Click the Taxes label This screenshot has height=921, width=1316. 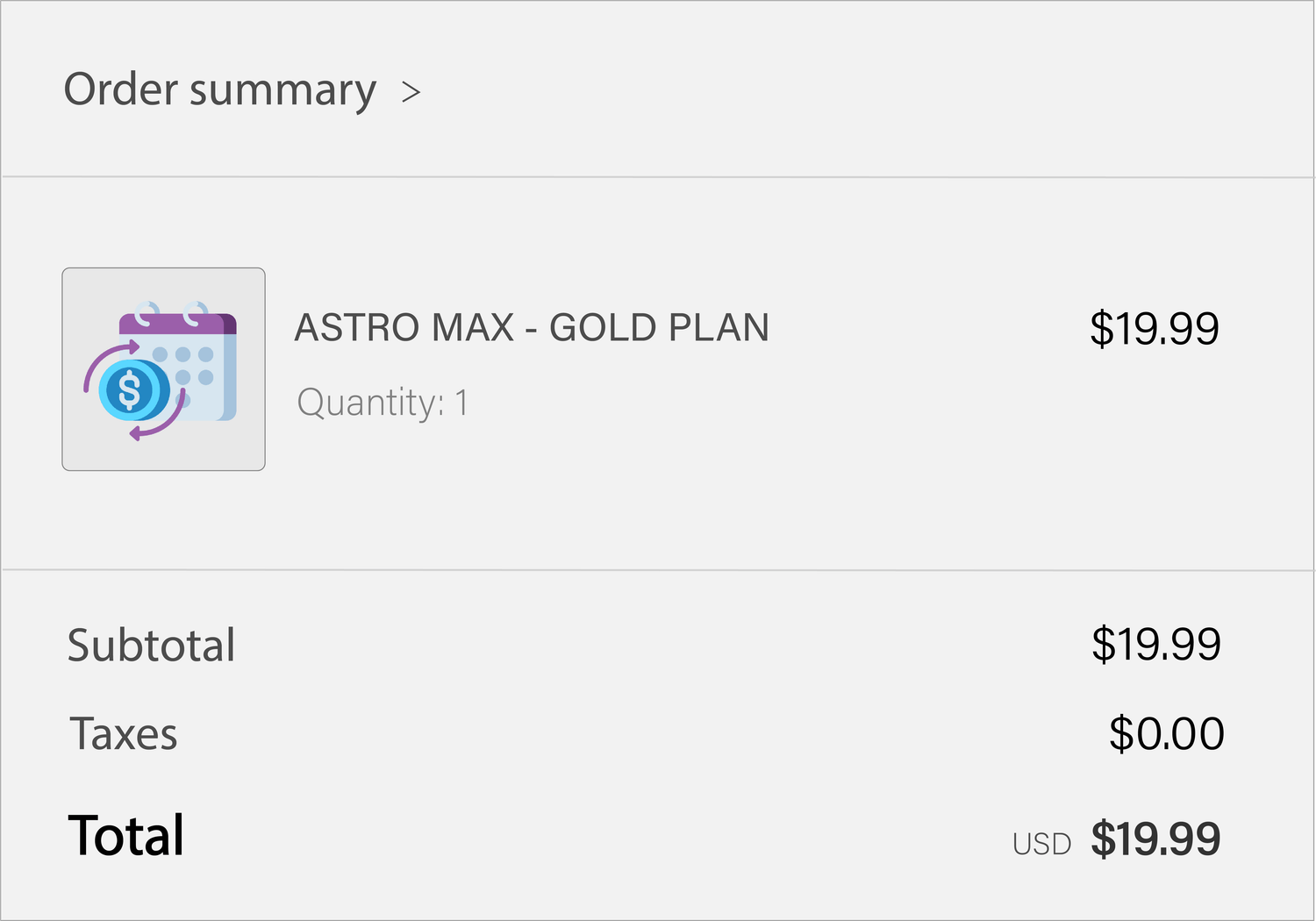[x=124, y=734]
